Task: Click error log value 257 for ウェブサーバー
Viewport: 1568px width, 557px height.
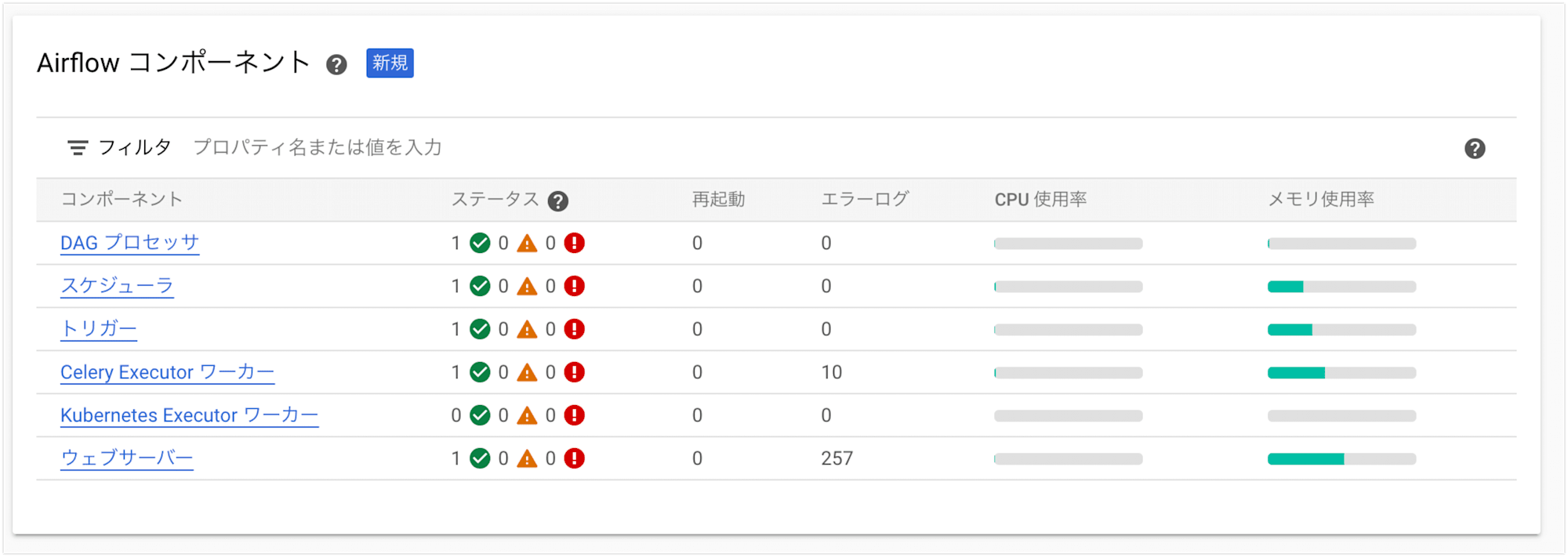Action: click(837, 458)
